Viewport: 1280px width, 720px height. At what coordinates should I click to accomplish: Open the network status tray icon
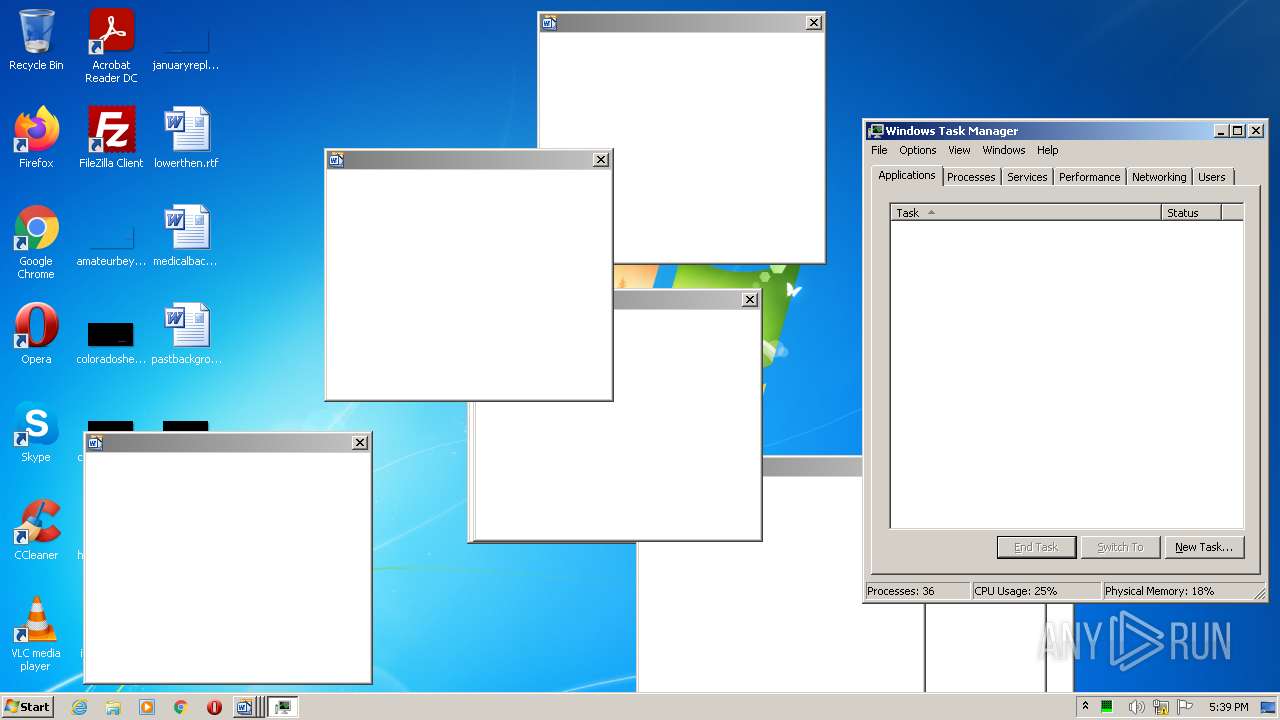pyautogui.click(x=1161, y=707)
